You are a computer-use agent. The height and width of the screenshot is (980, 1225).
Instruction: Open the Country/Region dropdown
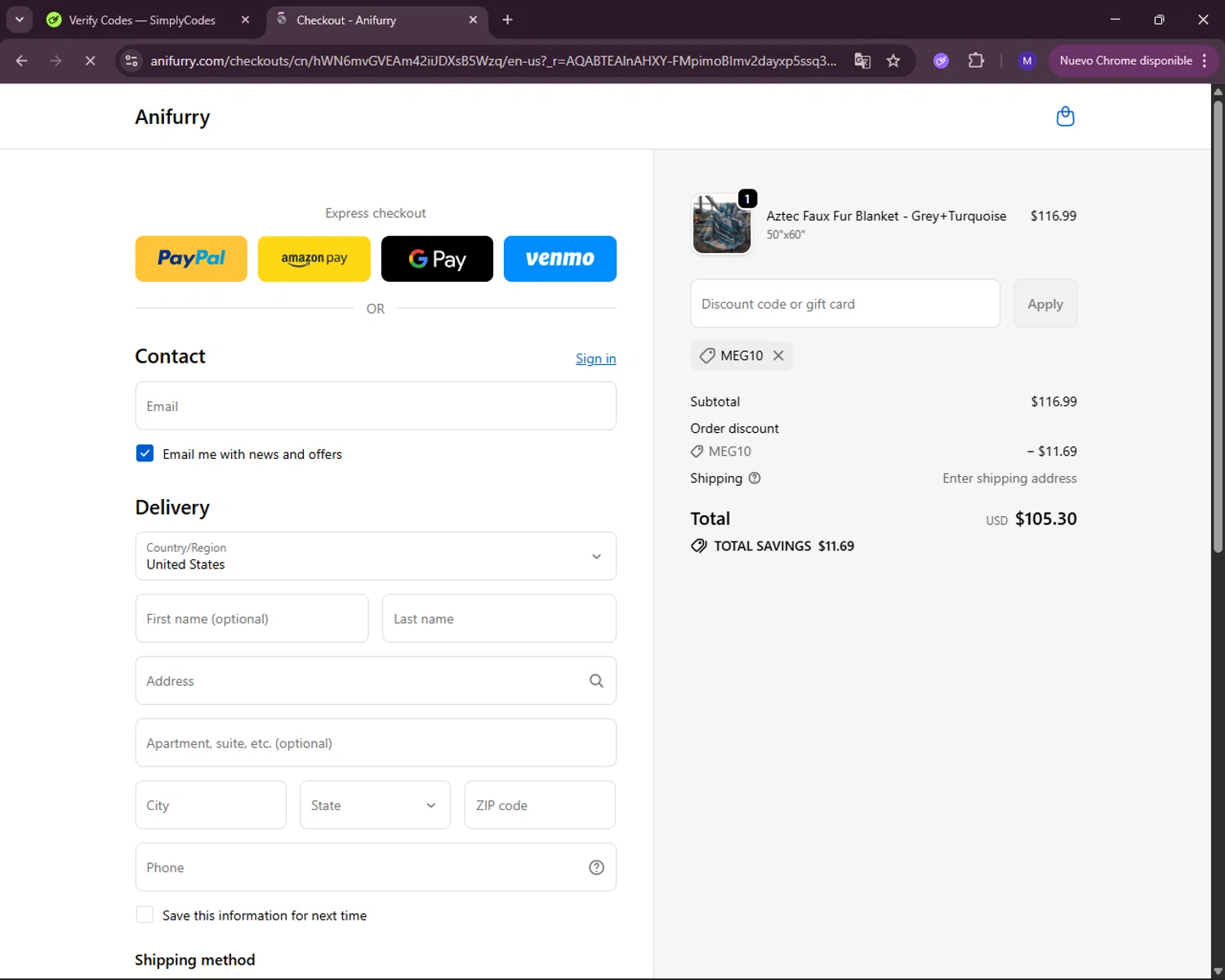[x=376, y=556]
